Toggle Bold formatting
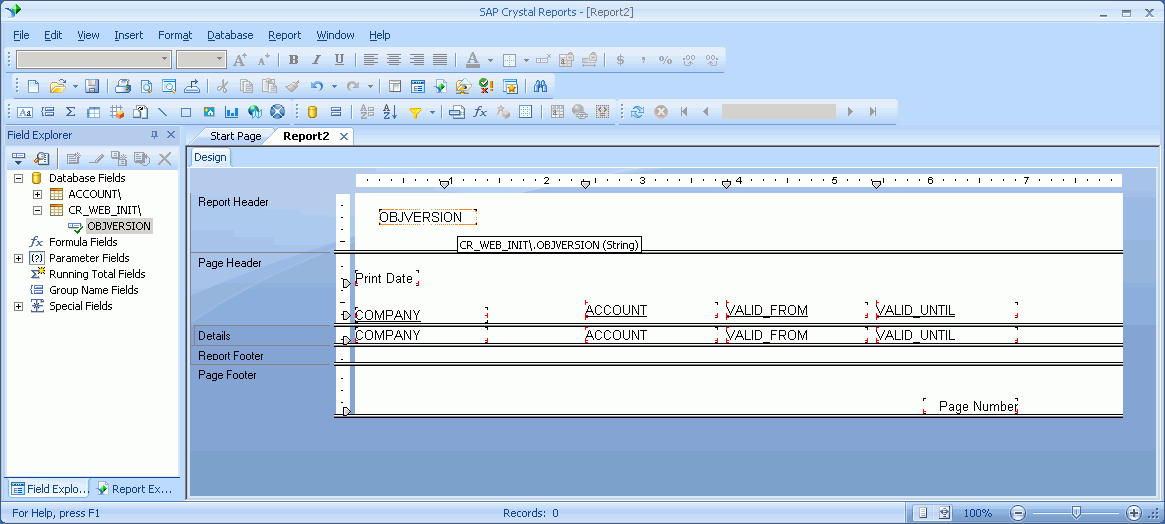The width and height of the screenshot is (1165, 524). pos(293,60)
